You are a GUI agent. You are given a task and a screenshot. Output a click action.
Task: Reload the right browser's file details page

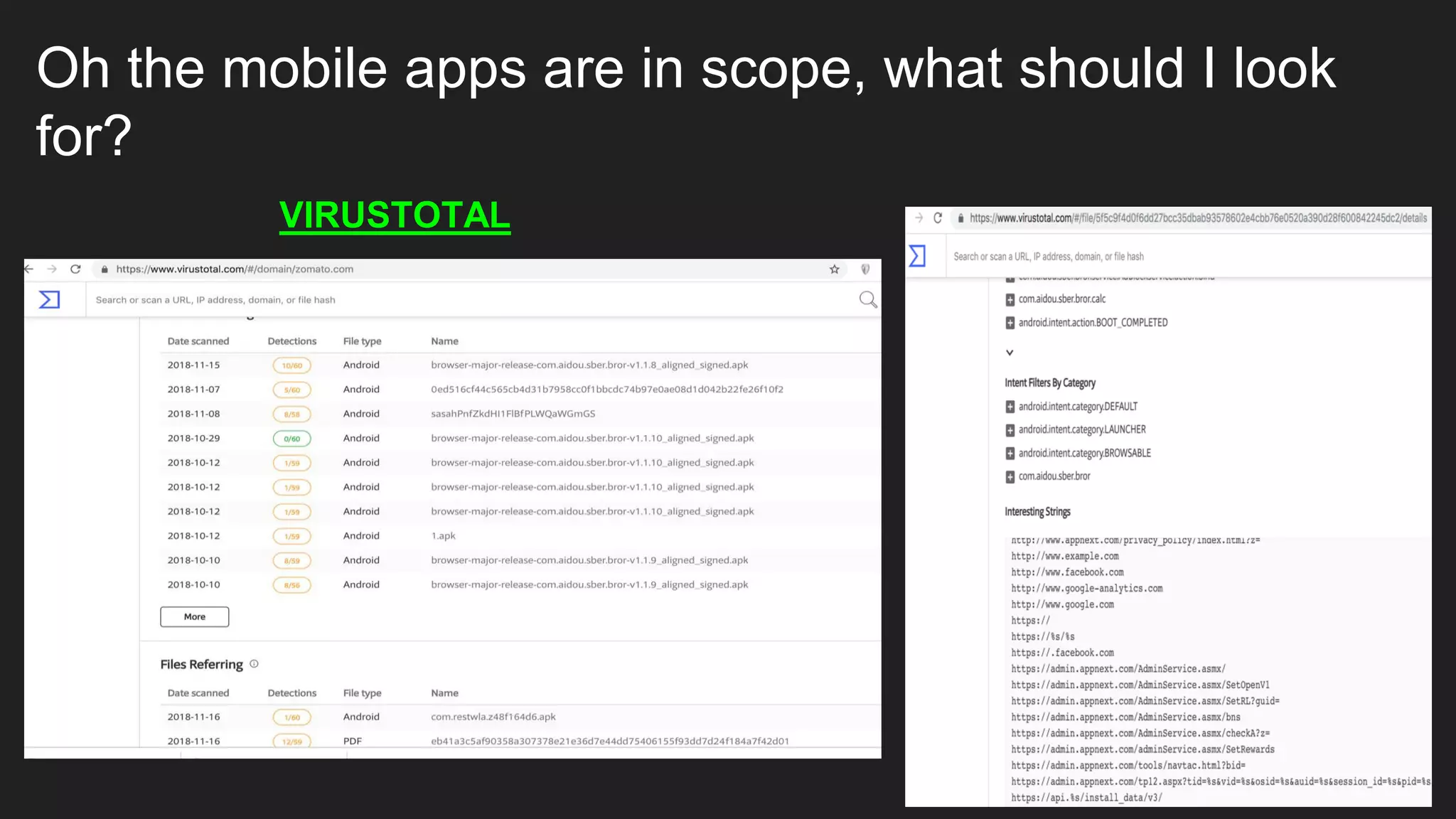(938, 218)
